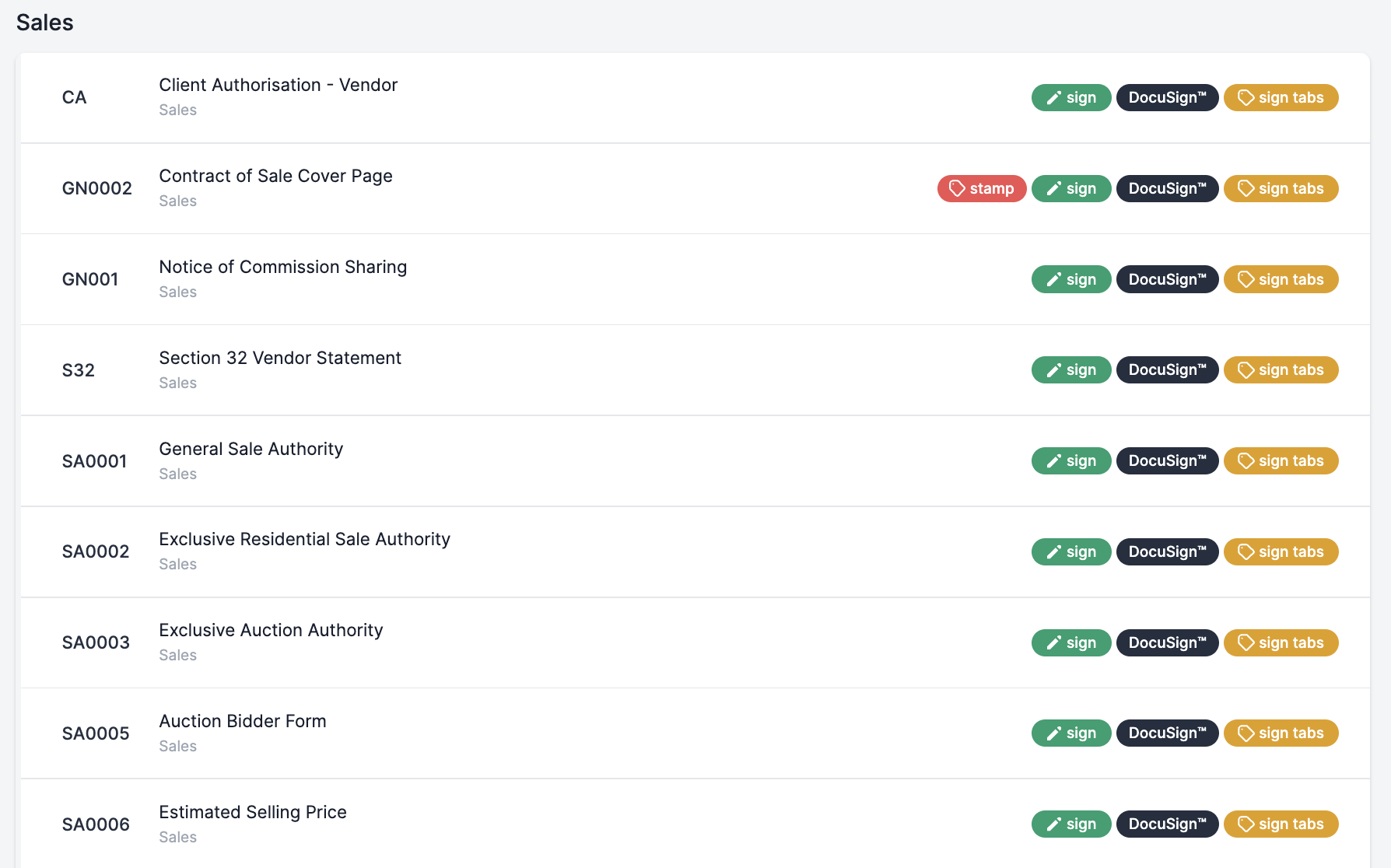Click DocuSign badge for Estimated Selling Price
The width and height of the screenshot is (1391, 868).
click(x=1167, y=824)
